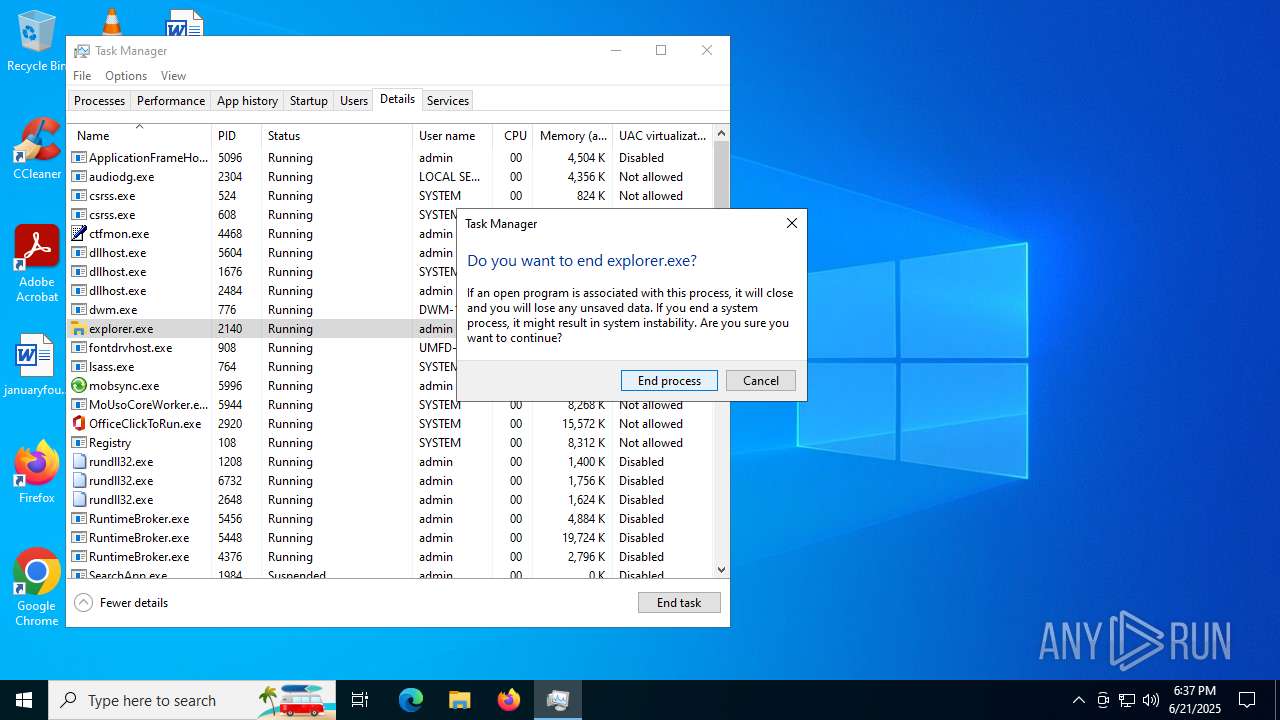Close the end explorer.exe dialog

[x=792, y=224]
